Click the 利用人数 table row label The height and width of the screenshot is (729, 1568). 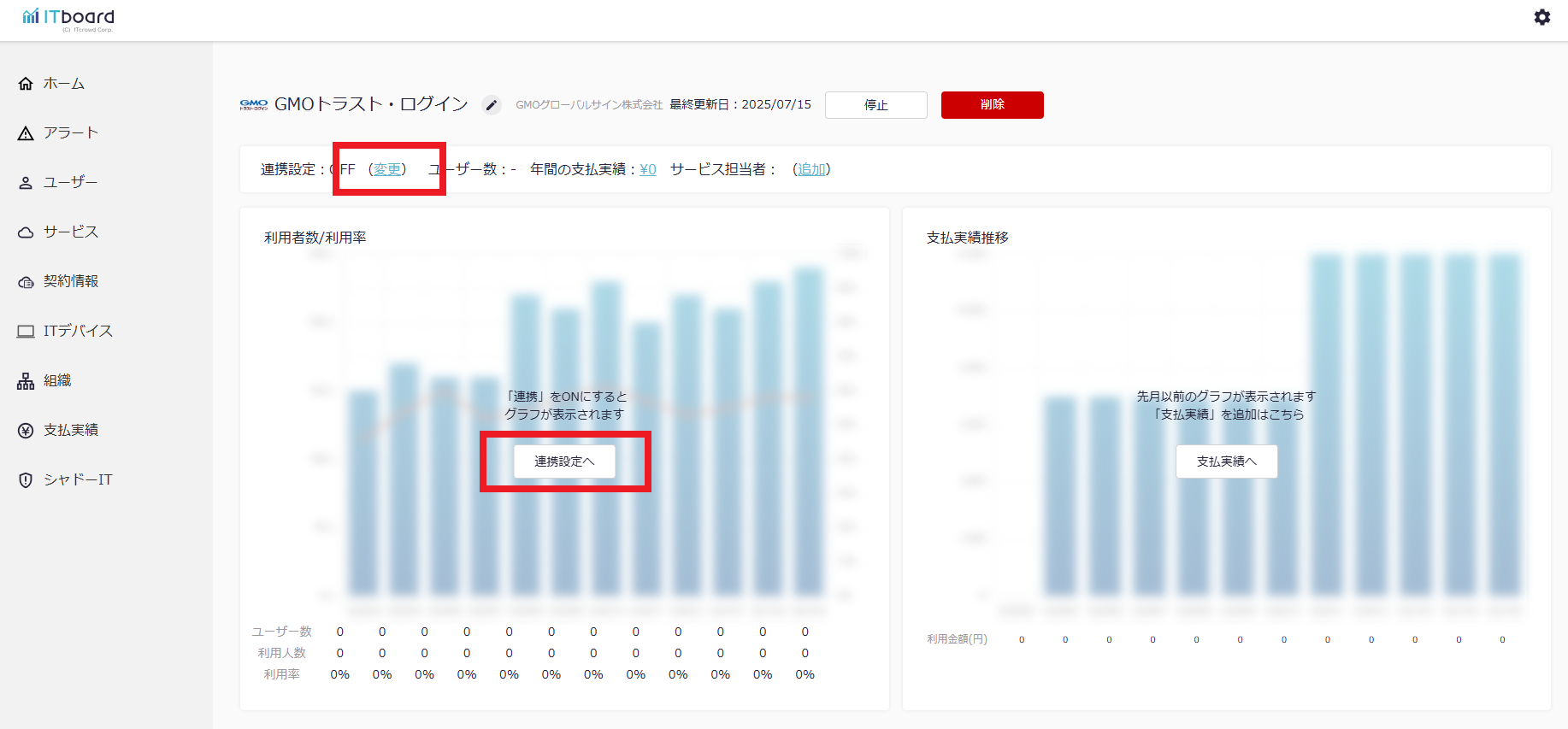point(281,654)
